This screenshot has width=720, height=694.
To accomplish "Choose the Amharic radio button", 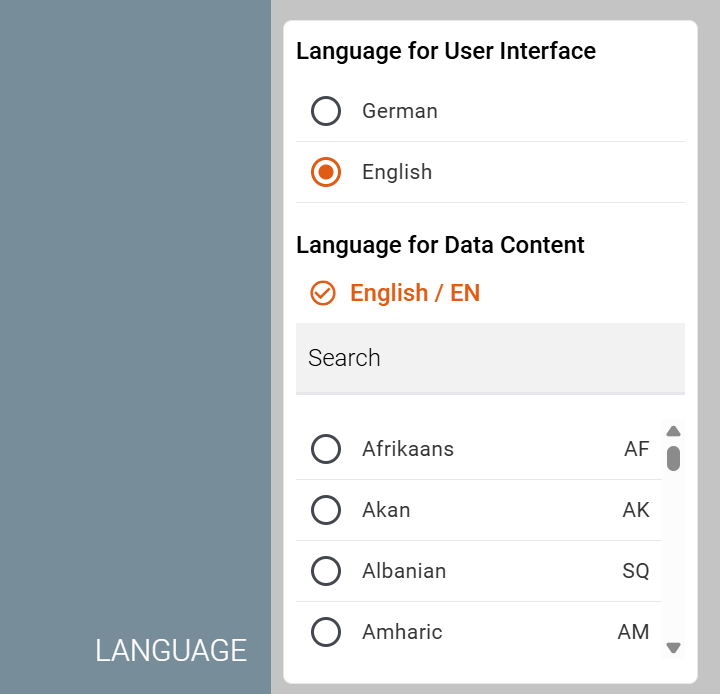I will click(326, 632).
